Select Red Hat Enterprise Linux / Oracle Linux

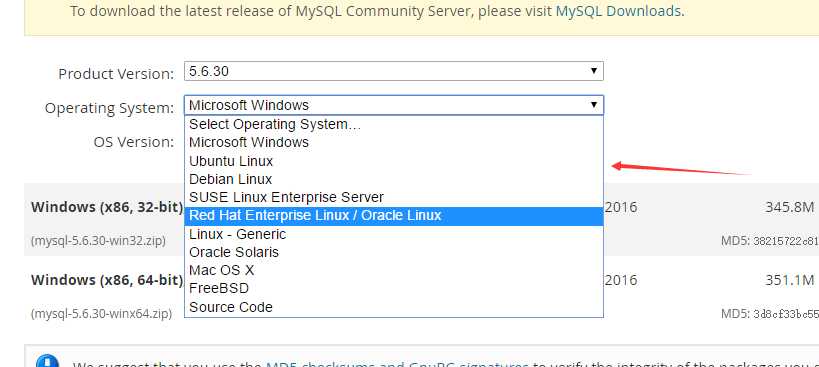(x=394, y=216)
